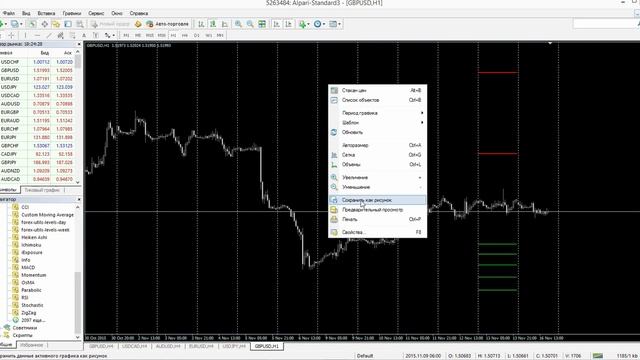The image size is (640, 360).
Task: Switch to Избранное tab in Navigator
Action: [31, 345]
